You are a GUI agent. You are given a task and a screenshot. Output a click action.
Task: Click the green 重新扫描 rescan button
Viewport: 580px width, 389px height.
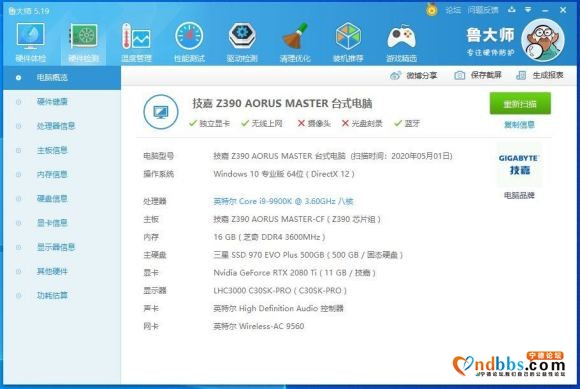[x=520, y=104]
